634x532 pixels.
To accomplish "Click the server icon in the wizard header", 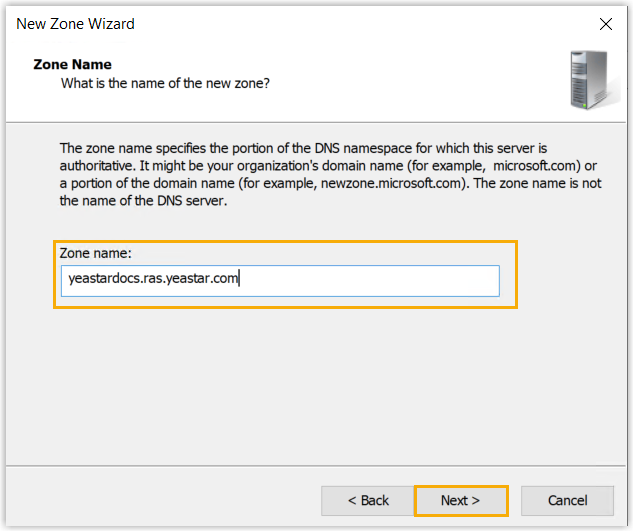I will (x=588, y=80).
